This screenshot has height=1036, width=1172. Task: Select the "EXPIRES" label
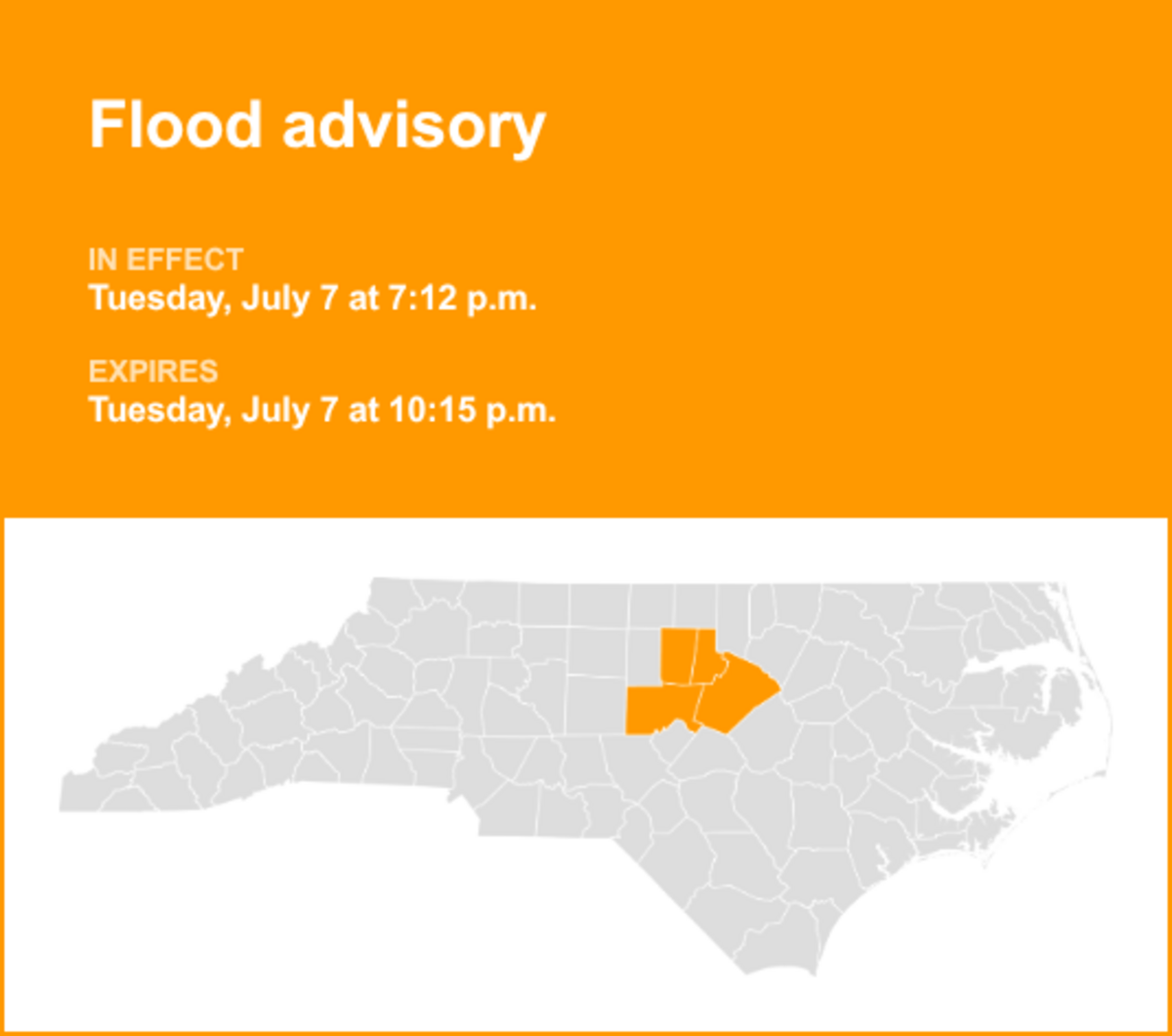pos(153,372)
